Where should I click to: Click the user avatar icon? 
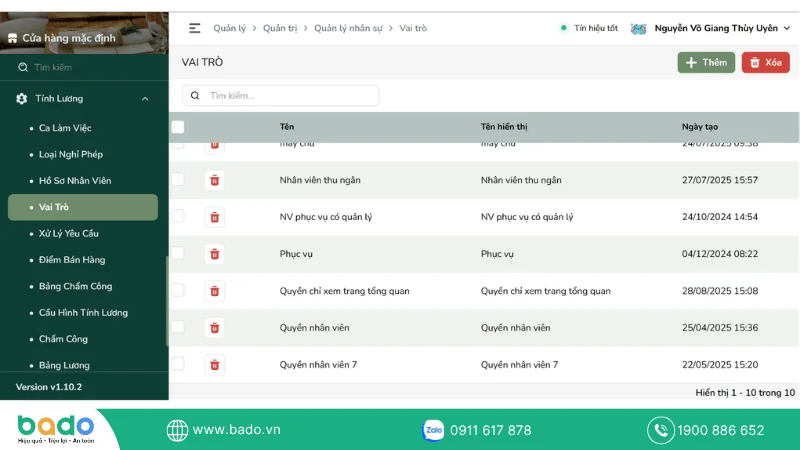[x=638, y=29]
